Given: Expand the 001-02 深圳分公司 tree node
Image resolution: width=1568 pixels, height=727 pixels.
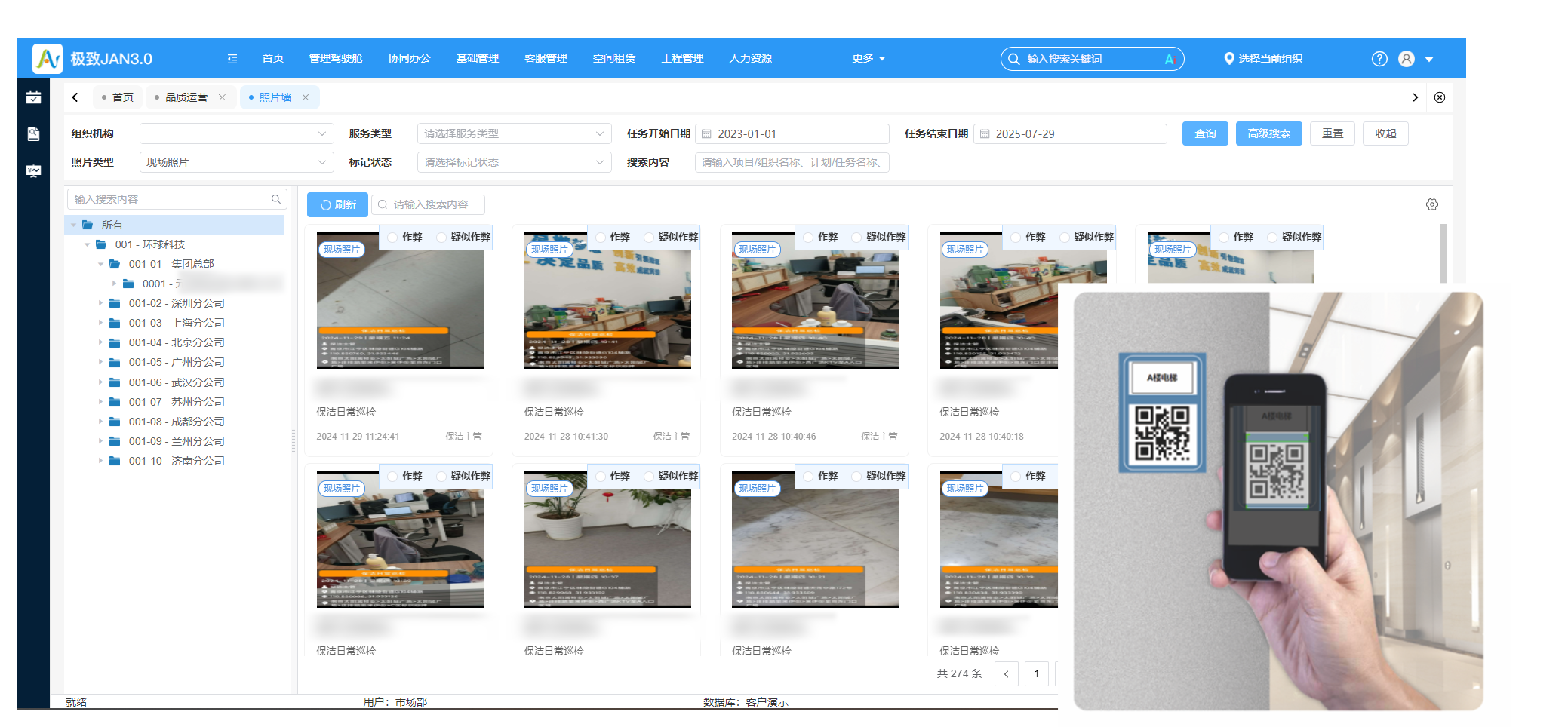Looking at the screenshot, I should (100, 303).
